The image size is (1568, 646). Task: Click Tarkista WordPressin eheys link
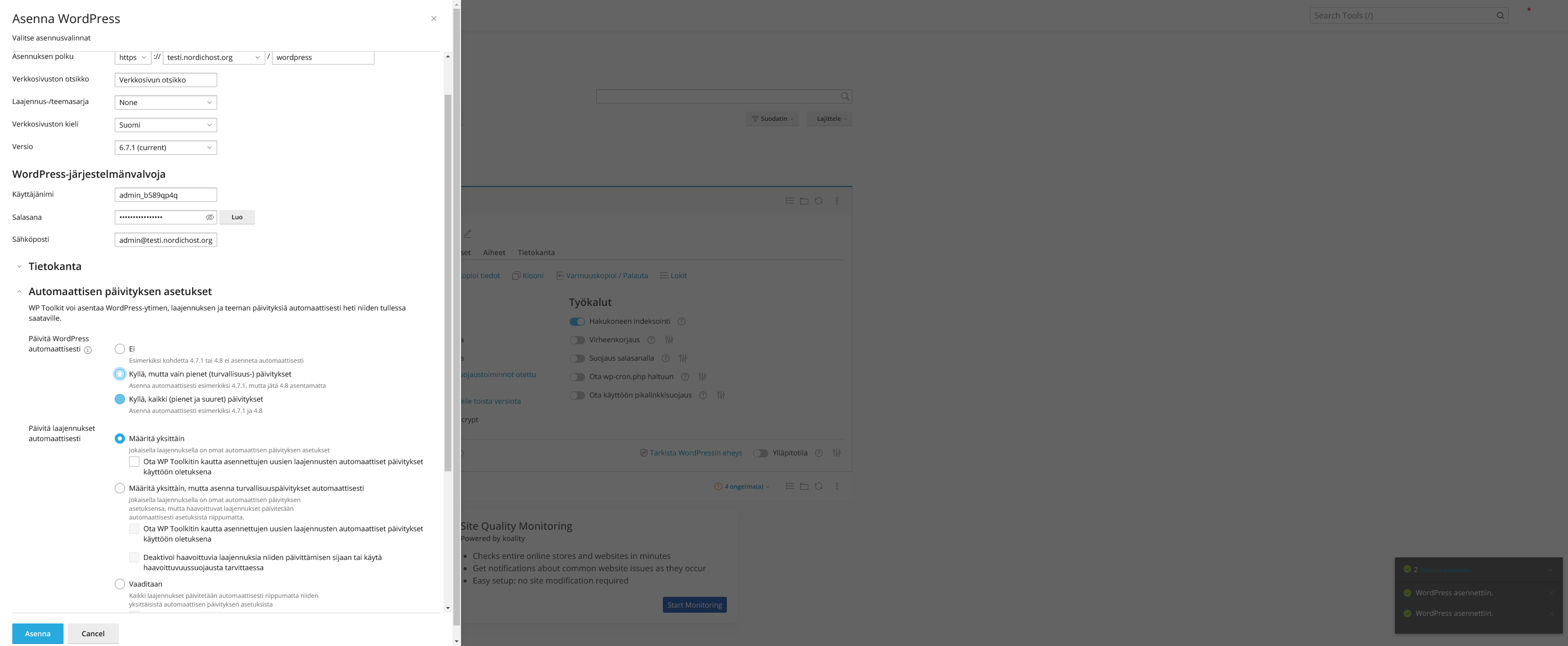(x=691, y=453)
